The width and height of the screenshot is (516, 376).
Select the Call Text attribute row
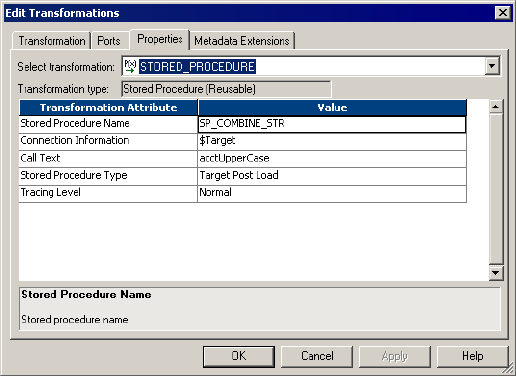point(108,159)
